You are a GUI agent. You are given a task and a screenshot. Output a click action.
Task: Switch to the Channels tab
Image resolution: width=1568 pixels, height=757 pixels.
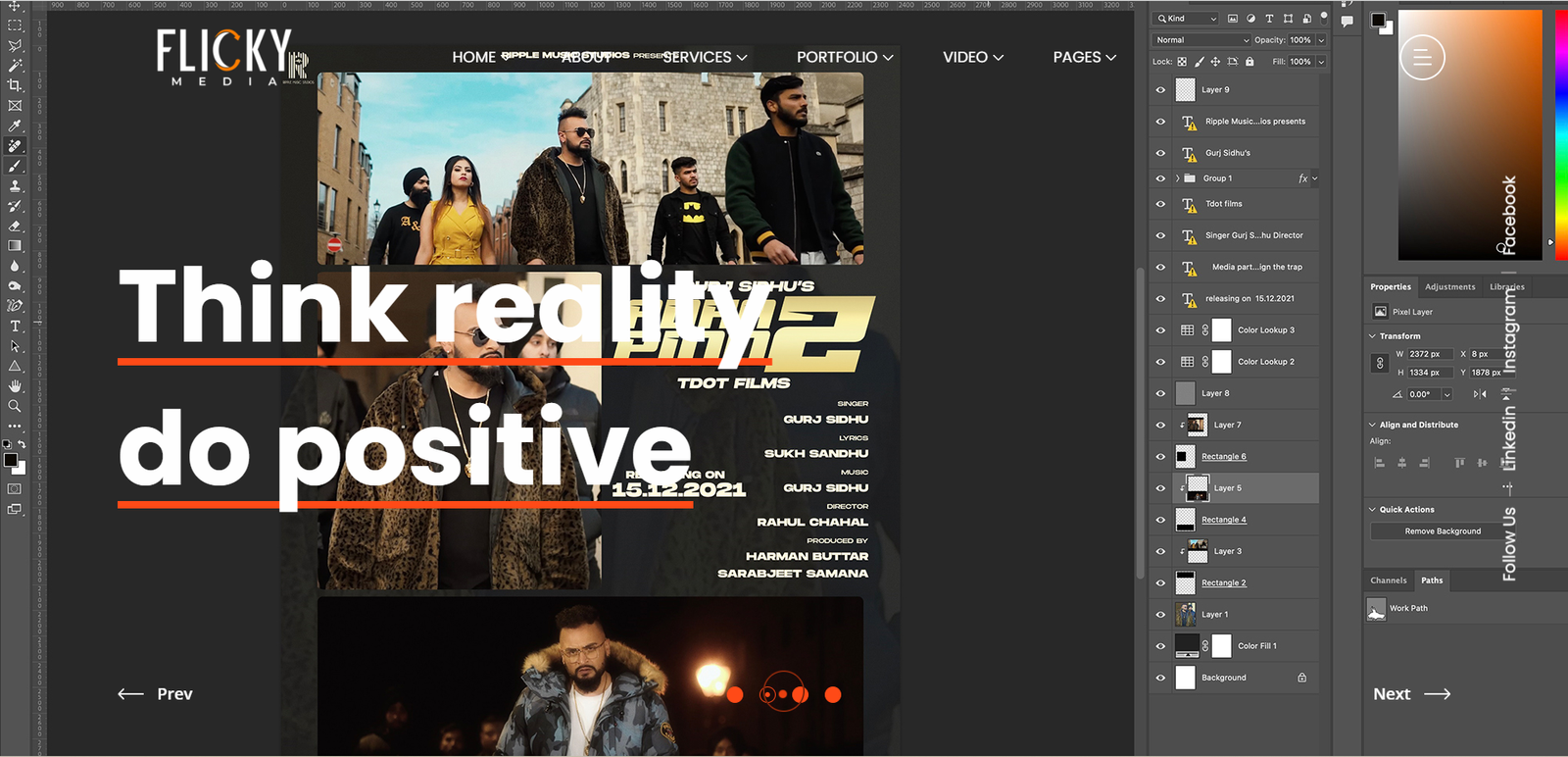[x=1388, y=580]
